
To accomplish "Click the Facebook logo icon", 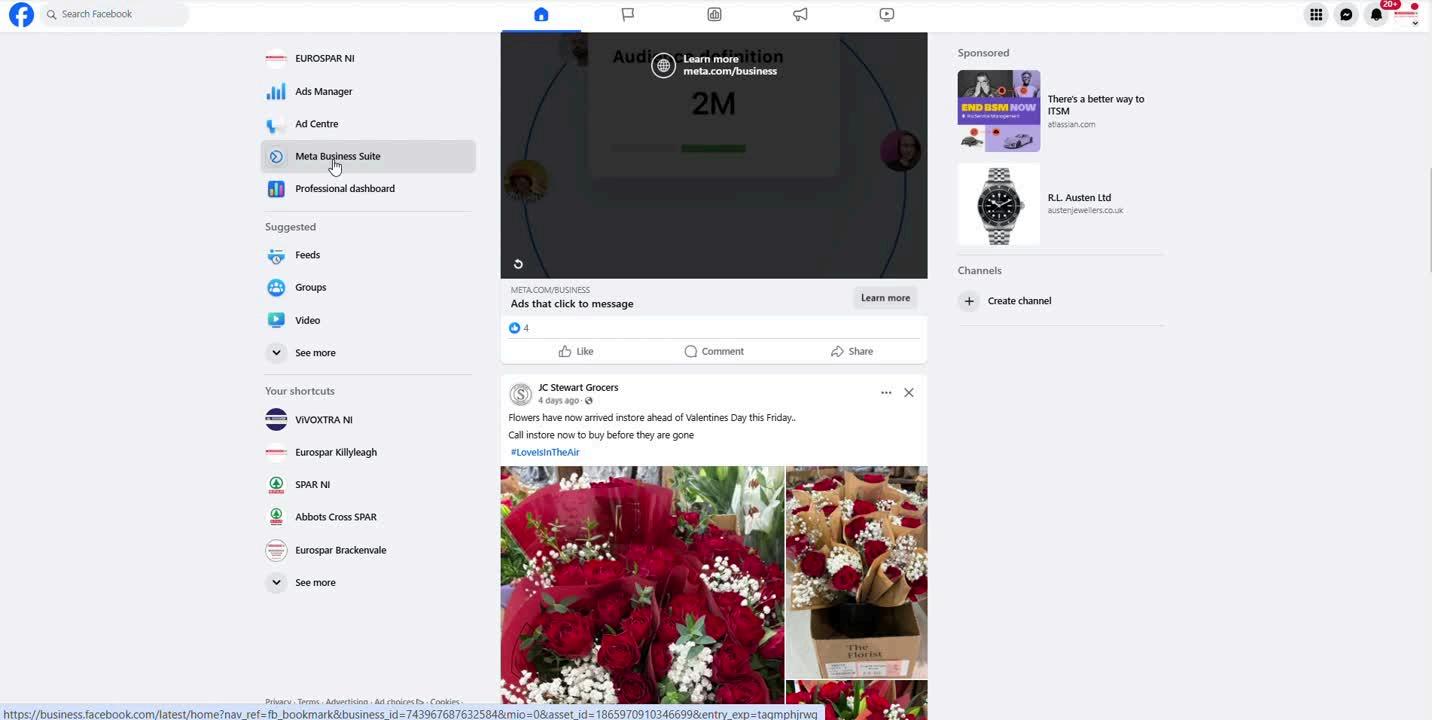I will tap(21, 14).
